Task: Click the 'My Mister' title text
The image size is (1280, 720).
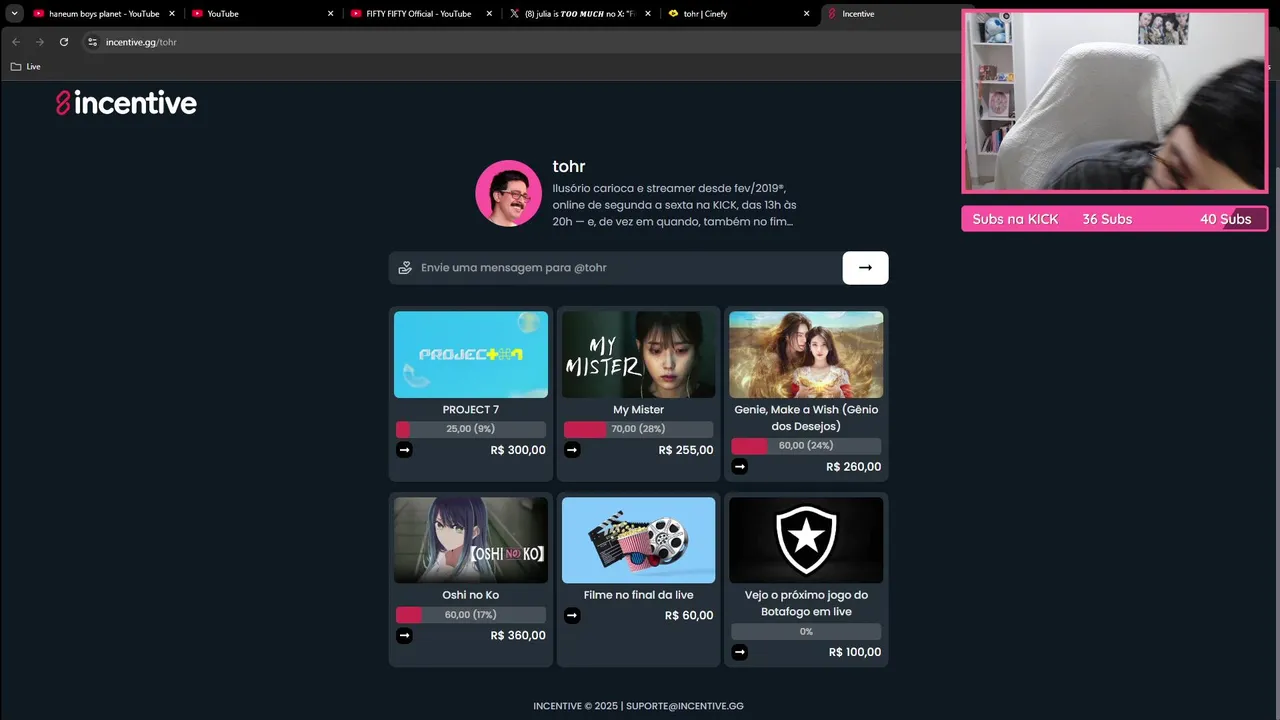Action: point(638,410)
